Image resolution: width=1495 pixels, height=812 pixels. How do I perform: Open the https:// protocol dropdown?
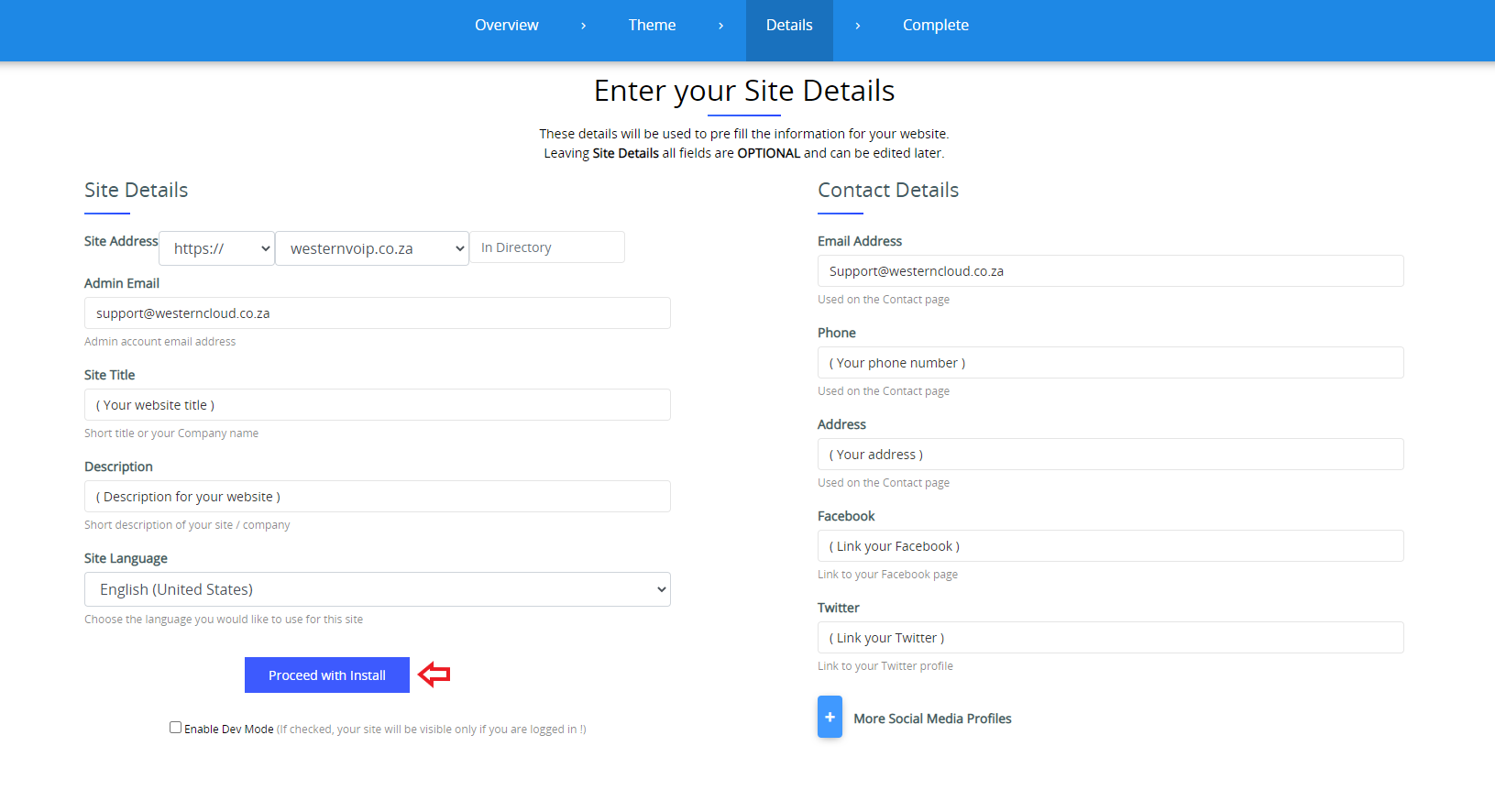tap(217, 248)
